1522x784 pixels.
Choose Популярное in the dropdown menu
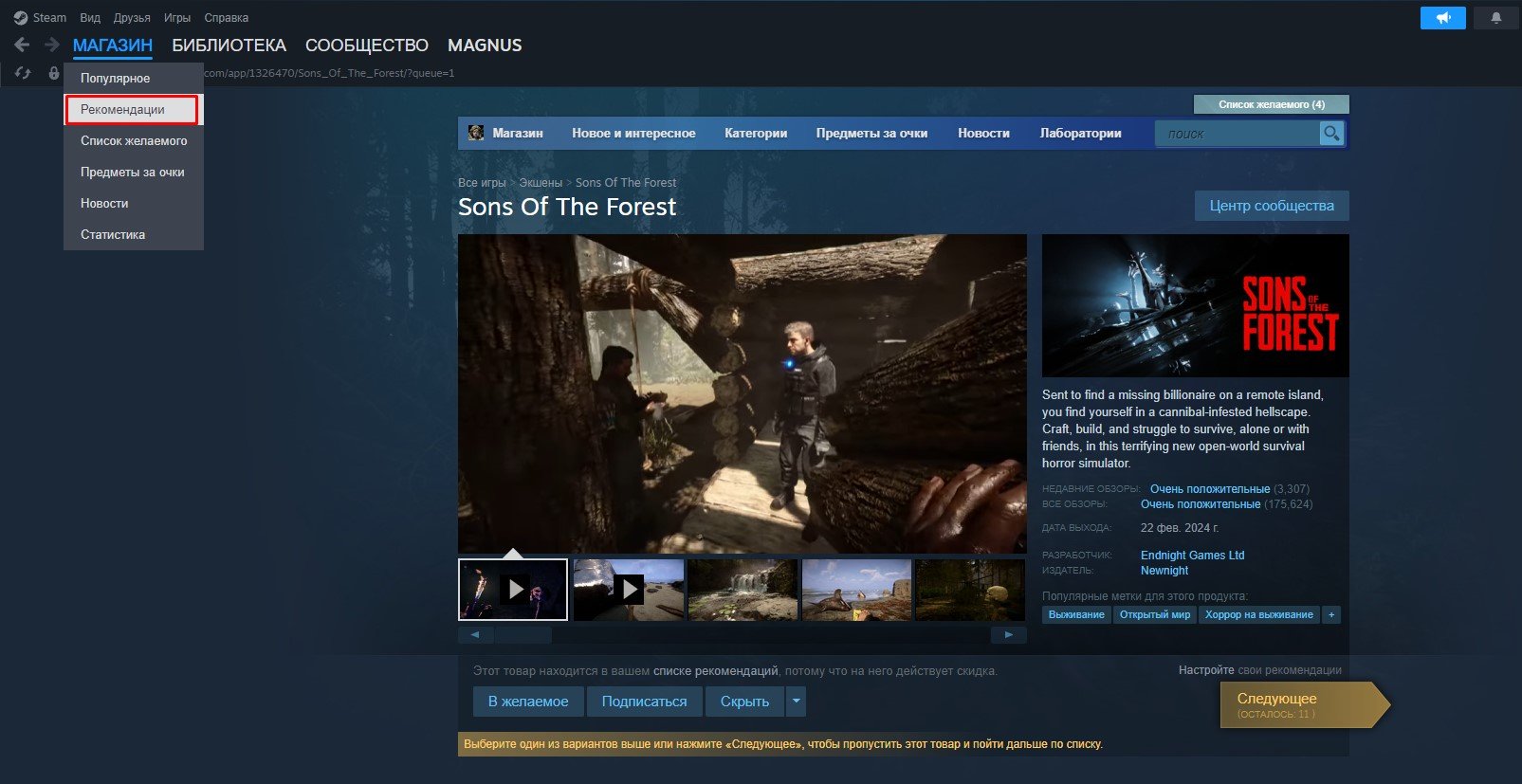point(134,78)
